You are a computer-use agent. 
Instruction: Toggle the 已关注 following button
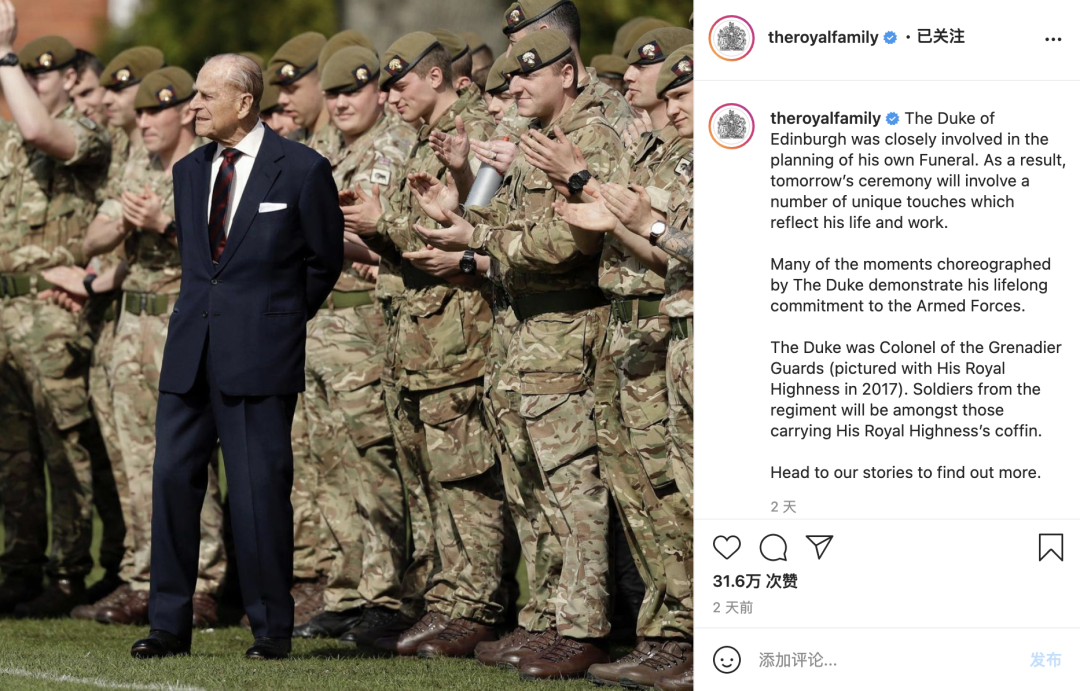pyautogui.click(x=940, y=37)
